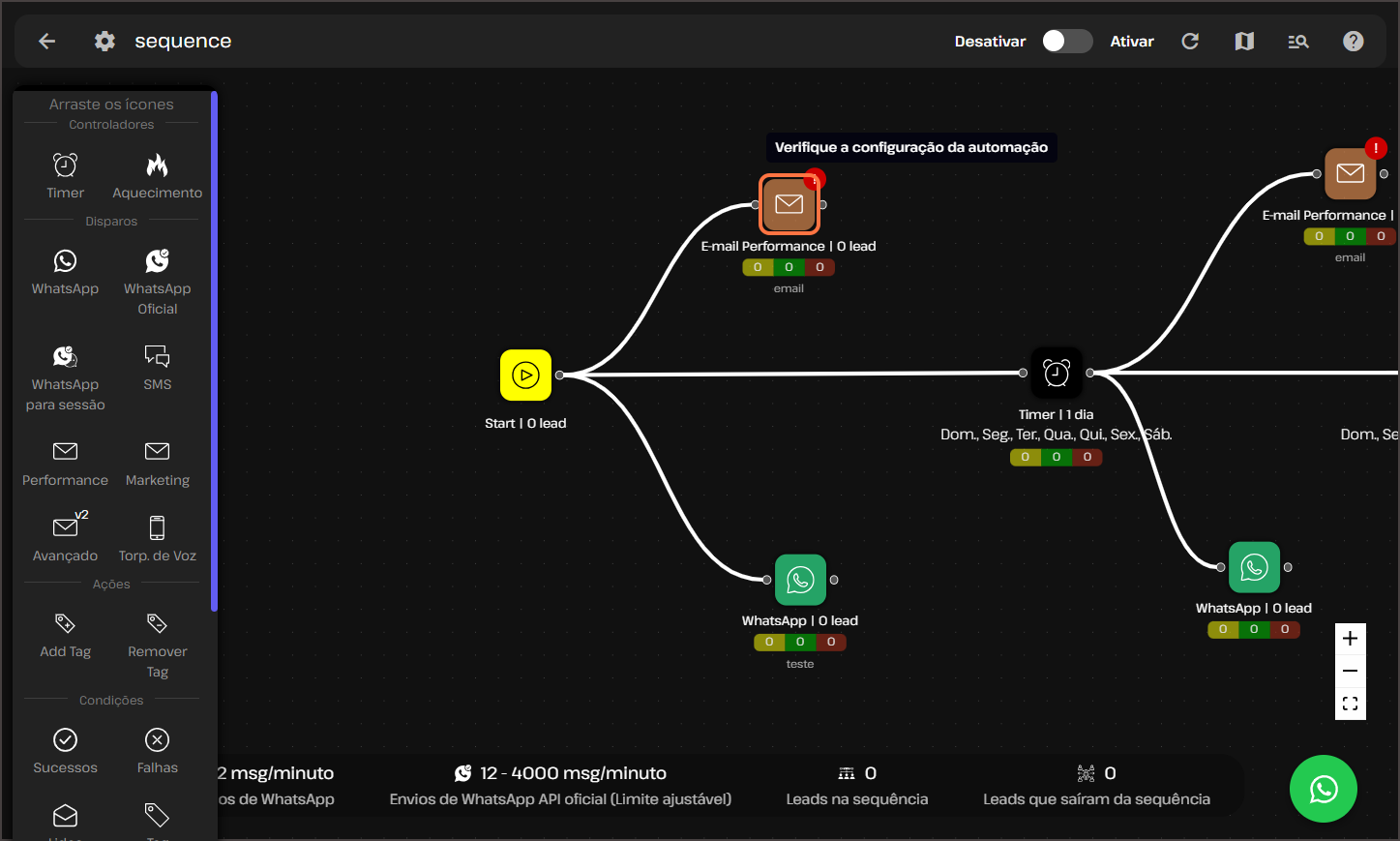Viewport: 1400px width, 841px height.
Task: Click the top-right E-mail Performance node
Action: pyautogui.click(x=1350, y=173)
